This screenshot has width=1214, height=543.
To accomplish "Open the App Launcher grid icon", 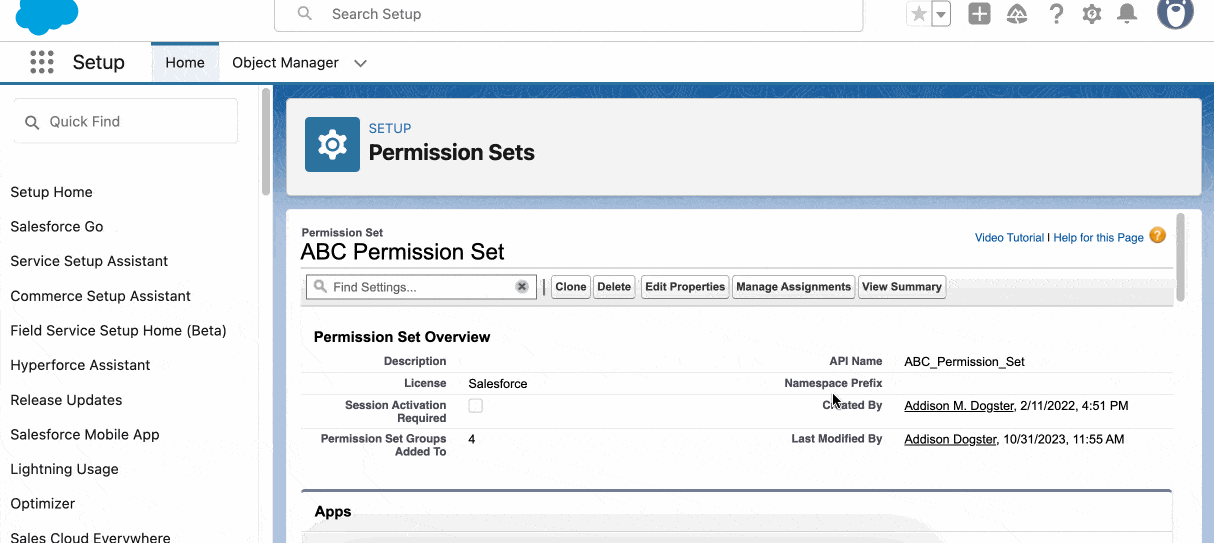I will (x=42, y=62).
